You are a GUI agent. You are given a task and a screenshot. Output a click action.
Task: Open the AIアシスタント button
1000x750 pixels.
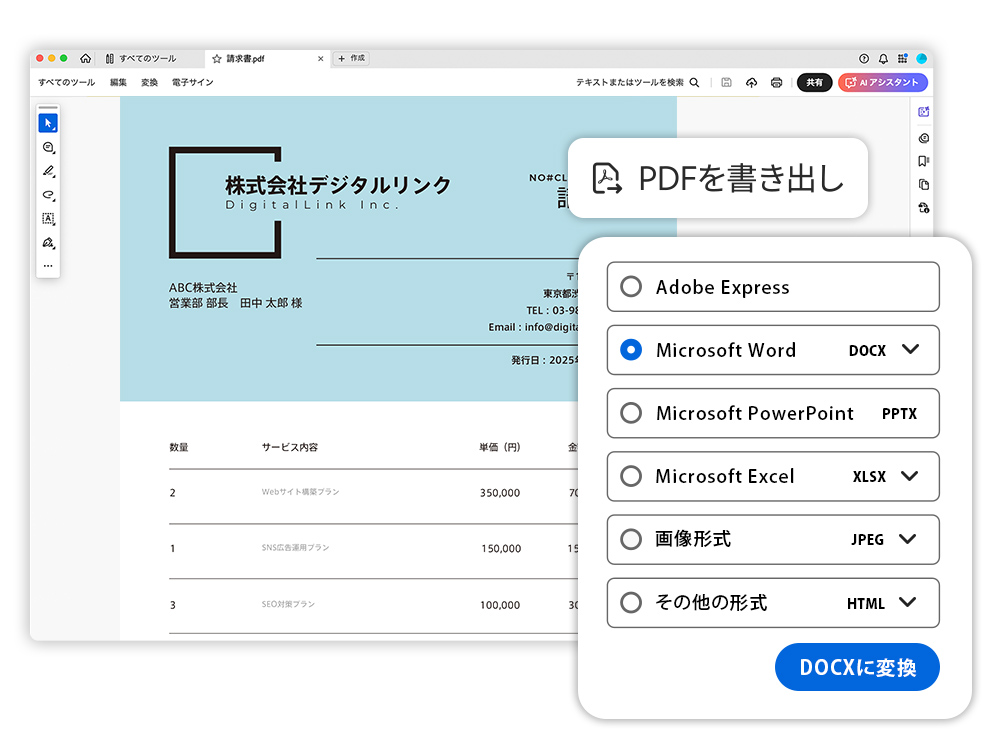coord(883,82)
